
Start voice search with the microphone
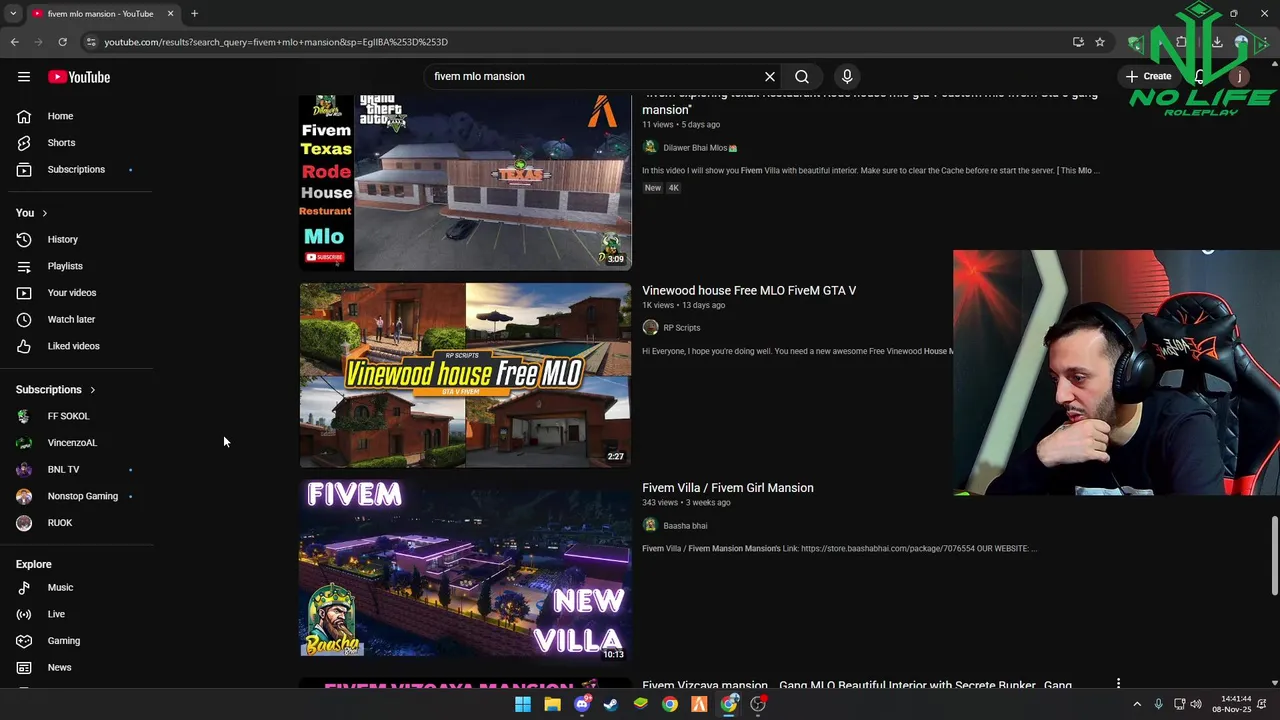tap(847, 77)
